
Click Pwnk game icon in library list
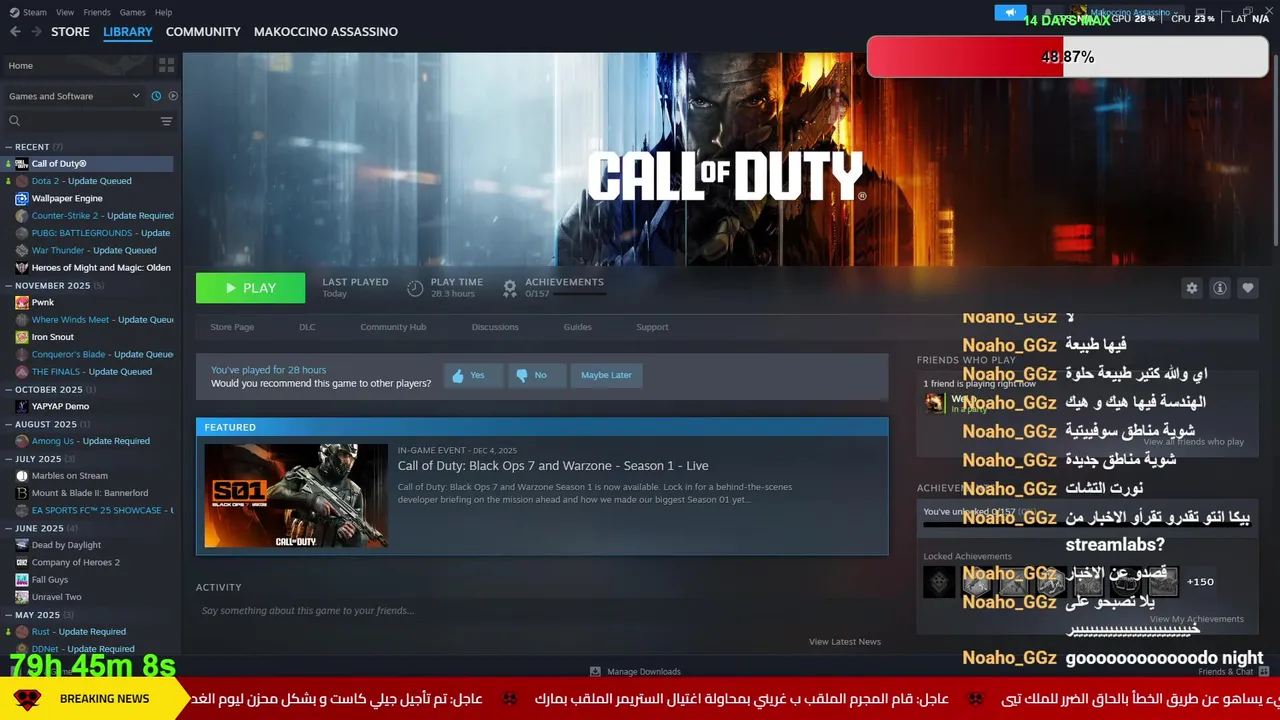point(22,302)
